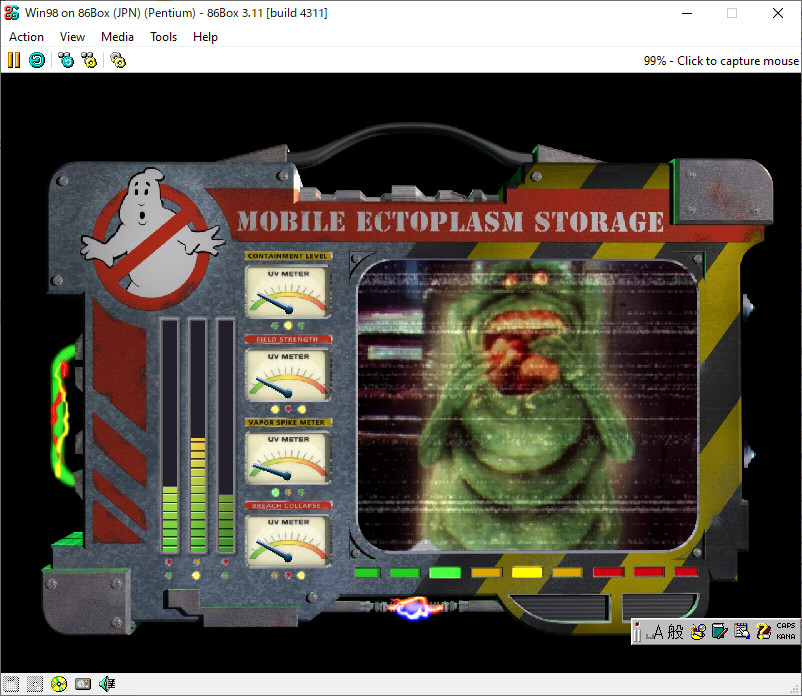Image resolution: width=802 pixels, height=696 pixels.
Task: Click the green LED under Vapor Spike meter
Action: tap(275, 492)
